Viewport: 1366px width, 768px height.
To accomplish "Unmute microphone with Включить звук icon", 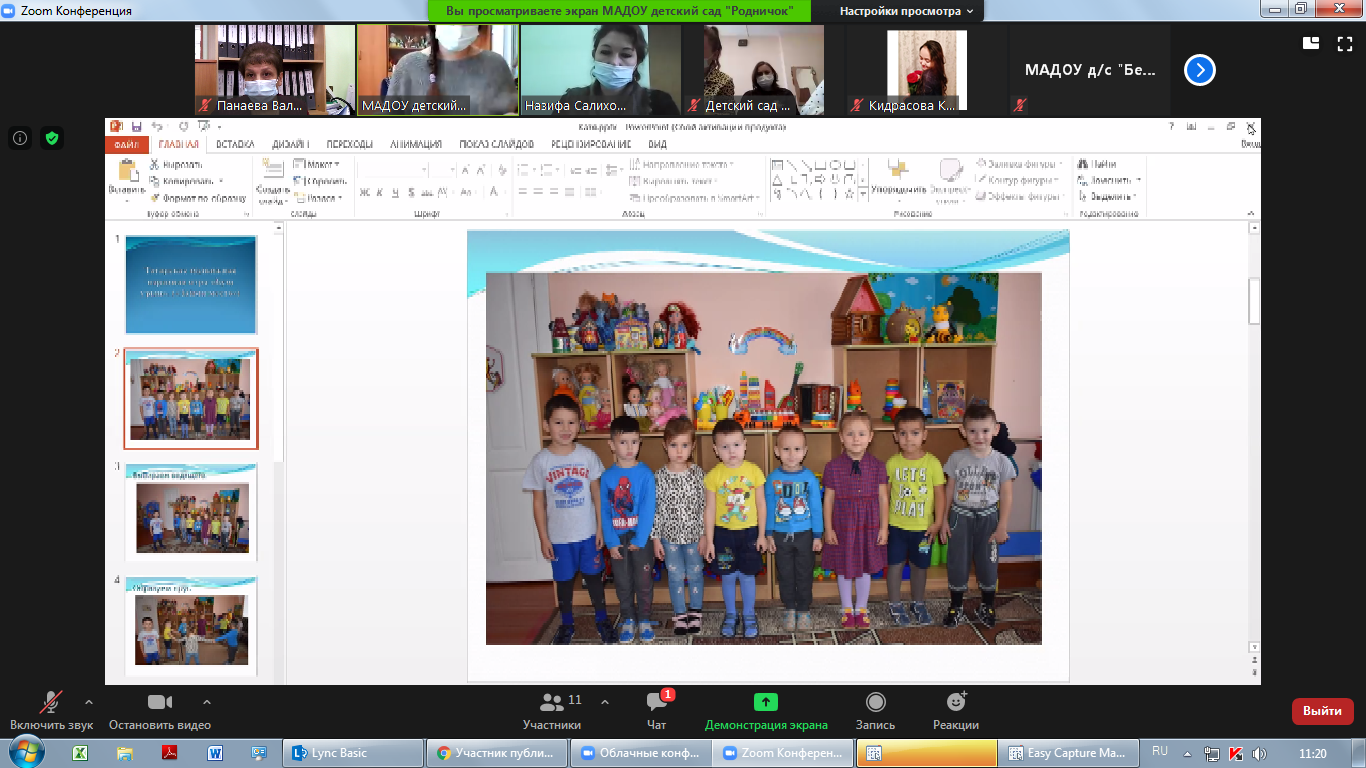I will (x=51, y=703).
